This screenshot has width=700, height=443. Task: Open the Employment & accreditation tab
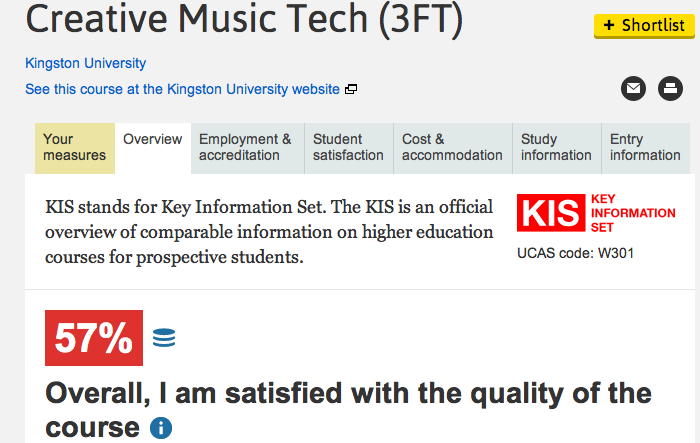(245, 147)
